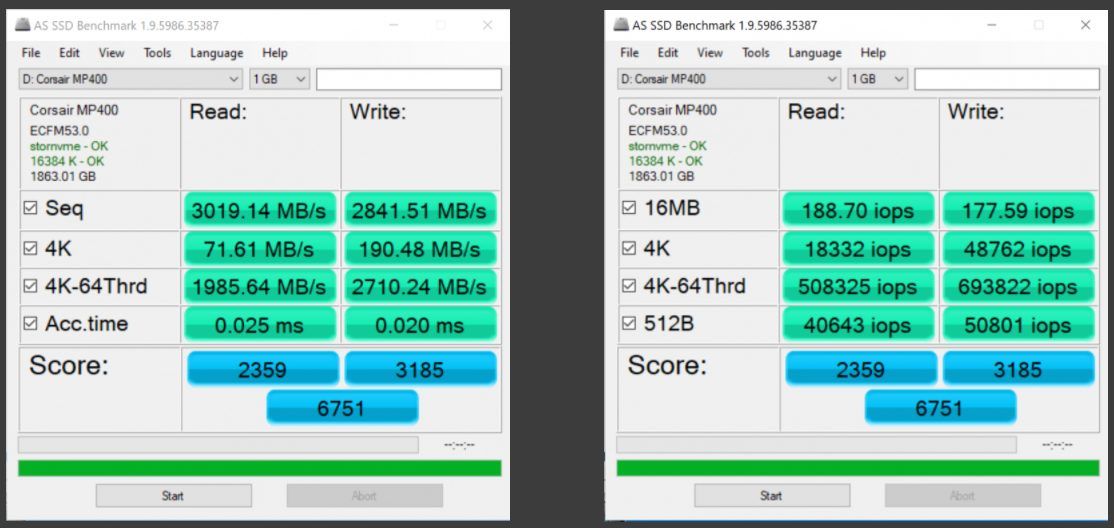Close the left AS SSD Benchmark window
Viewport: 1114px width, 528px height.
pyautogui.click(x=487, y=26)
